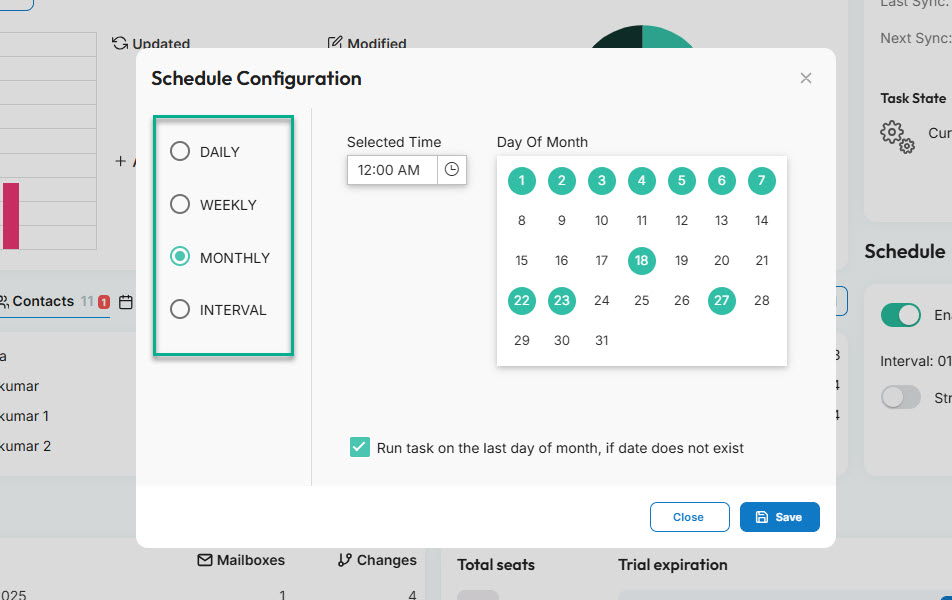
Task: Click the people icon next to Contacts label
Action: pyautogui.click(x=5, y=301)
